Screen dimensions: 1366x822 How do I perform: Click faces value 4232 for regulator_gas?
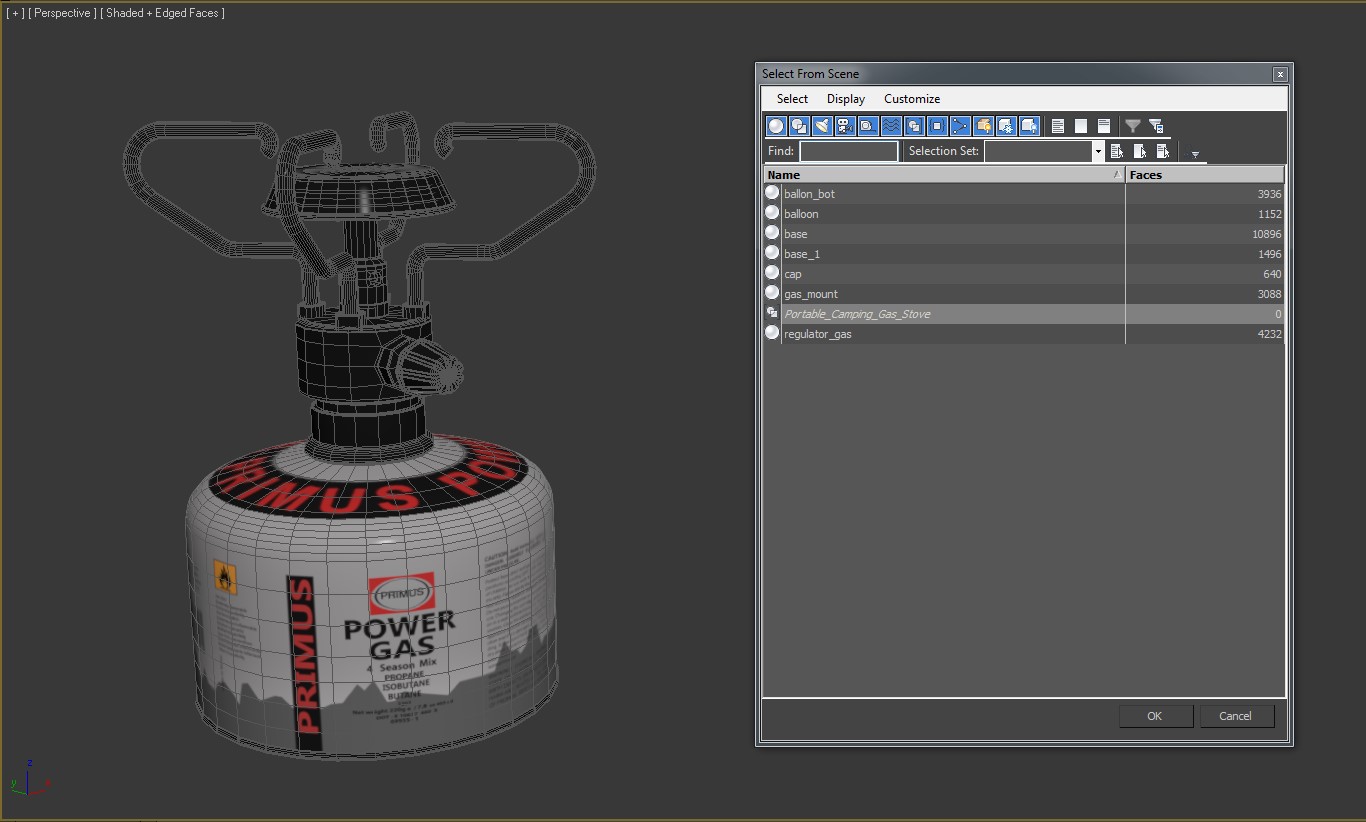[x=1269, y=334]
